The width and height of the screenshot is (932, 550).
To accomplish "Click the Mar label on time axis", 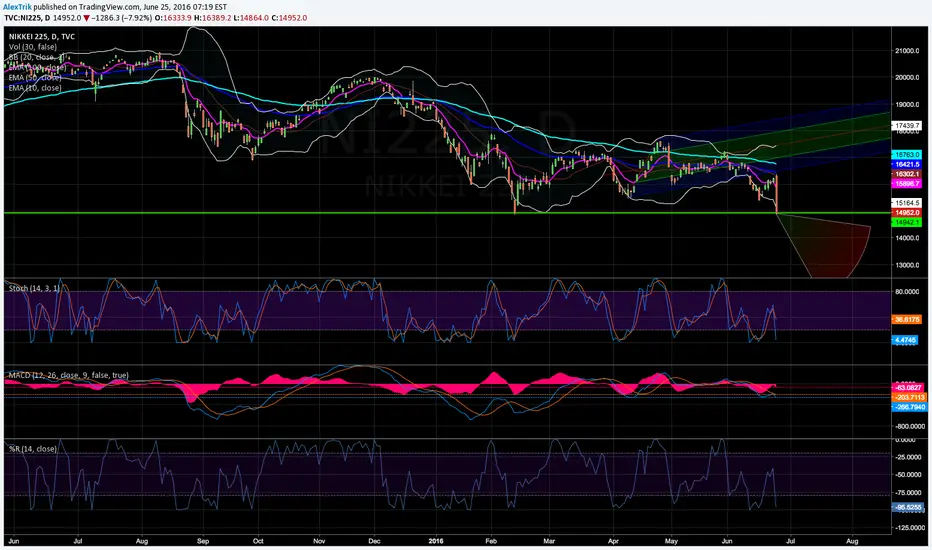I will coord(549,541).
